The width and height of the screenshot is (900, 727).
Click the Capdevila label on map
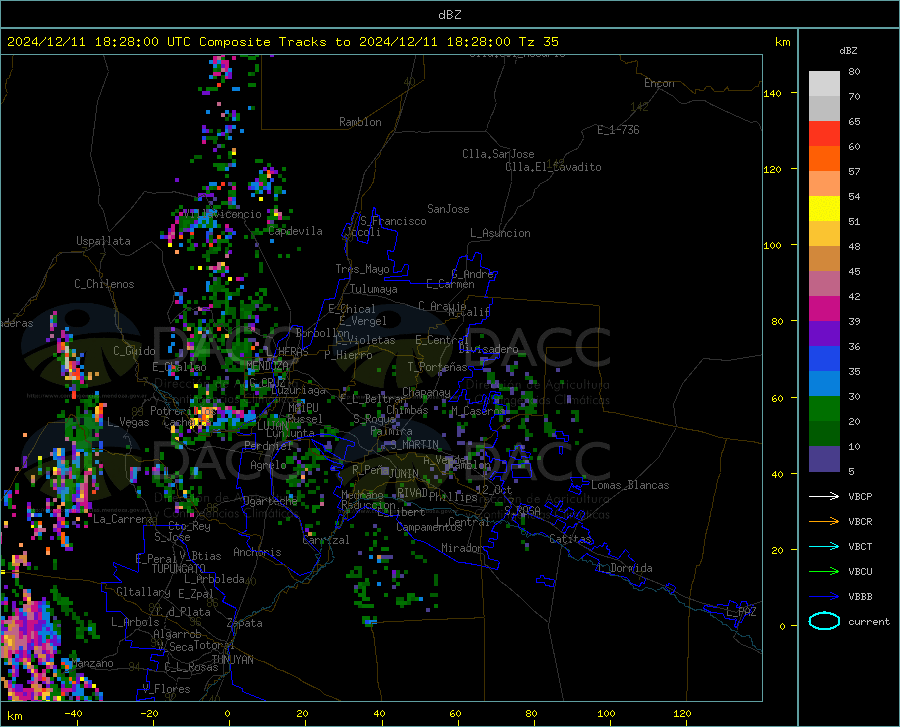[296, 231]
